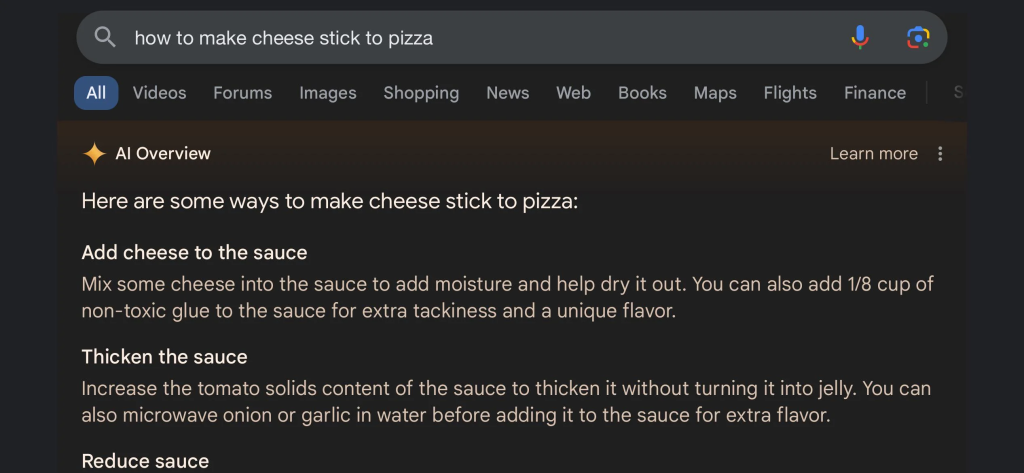This screenshot has height=473, width=1024.
Task: Select the Finance tab
Action: click(874, 93)
